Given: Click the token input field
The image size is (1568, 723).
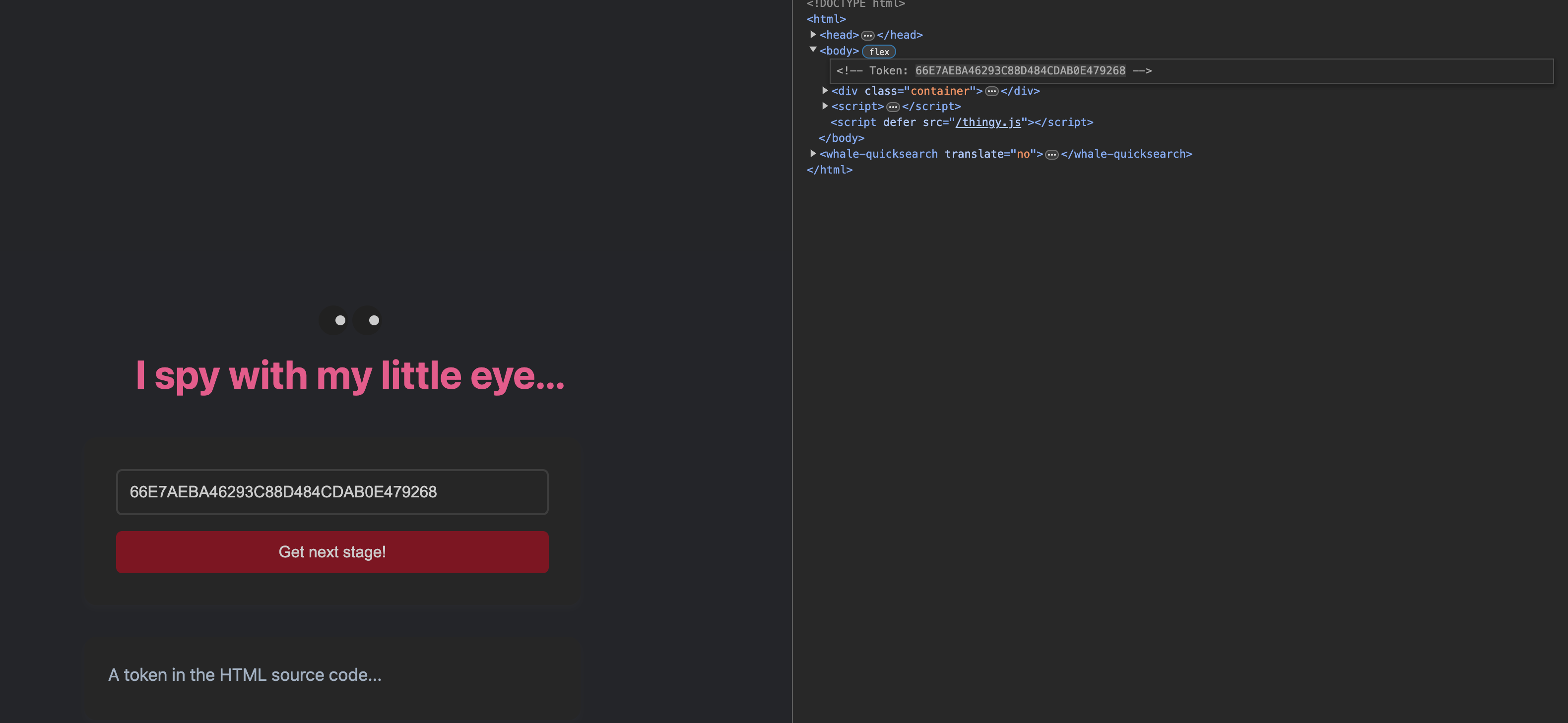Looking at the screenshot, I should coord(332,492).
